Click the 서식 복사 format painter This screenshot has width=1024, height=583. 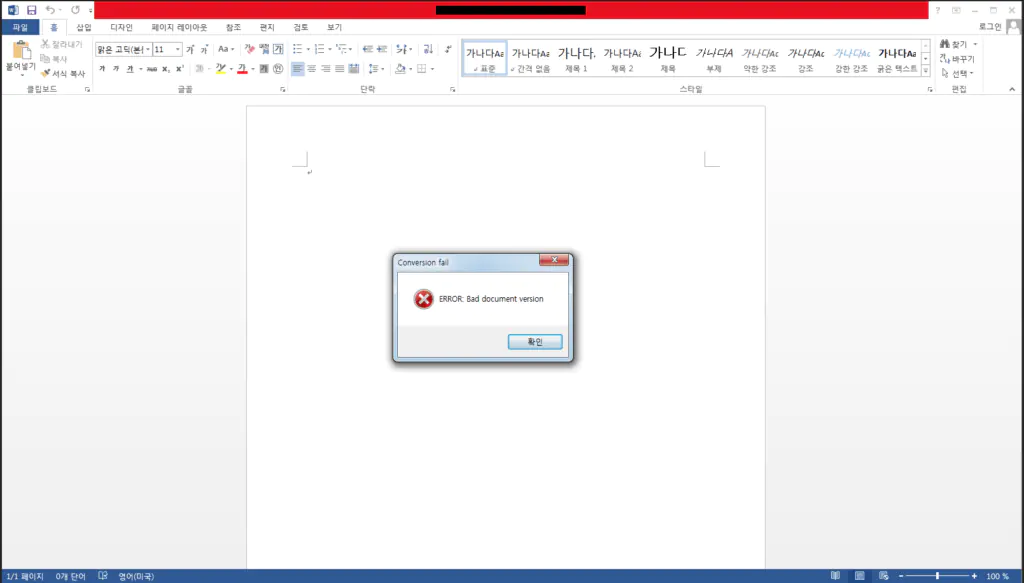point(62,73)
